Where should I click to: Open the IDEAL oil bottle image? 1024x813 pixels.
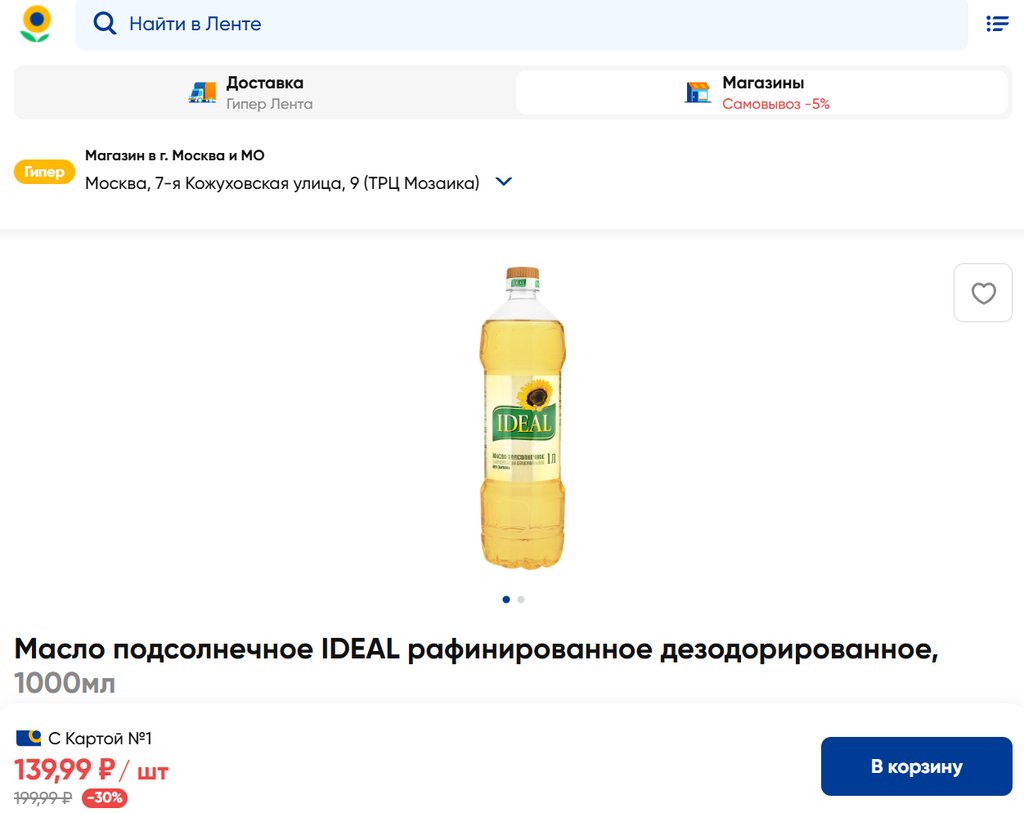522,417
